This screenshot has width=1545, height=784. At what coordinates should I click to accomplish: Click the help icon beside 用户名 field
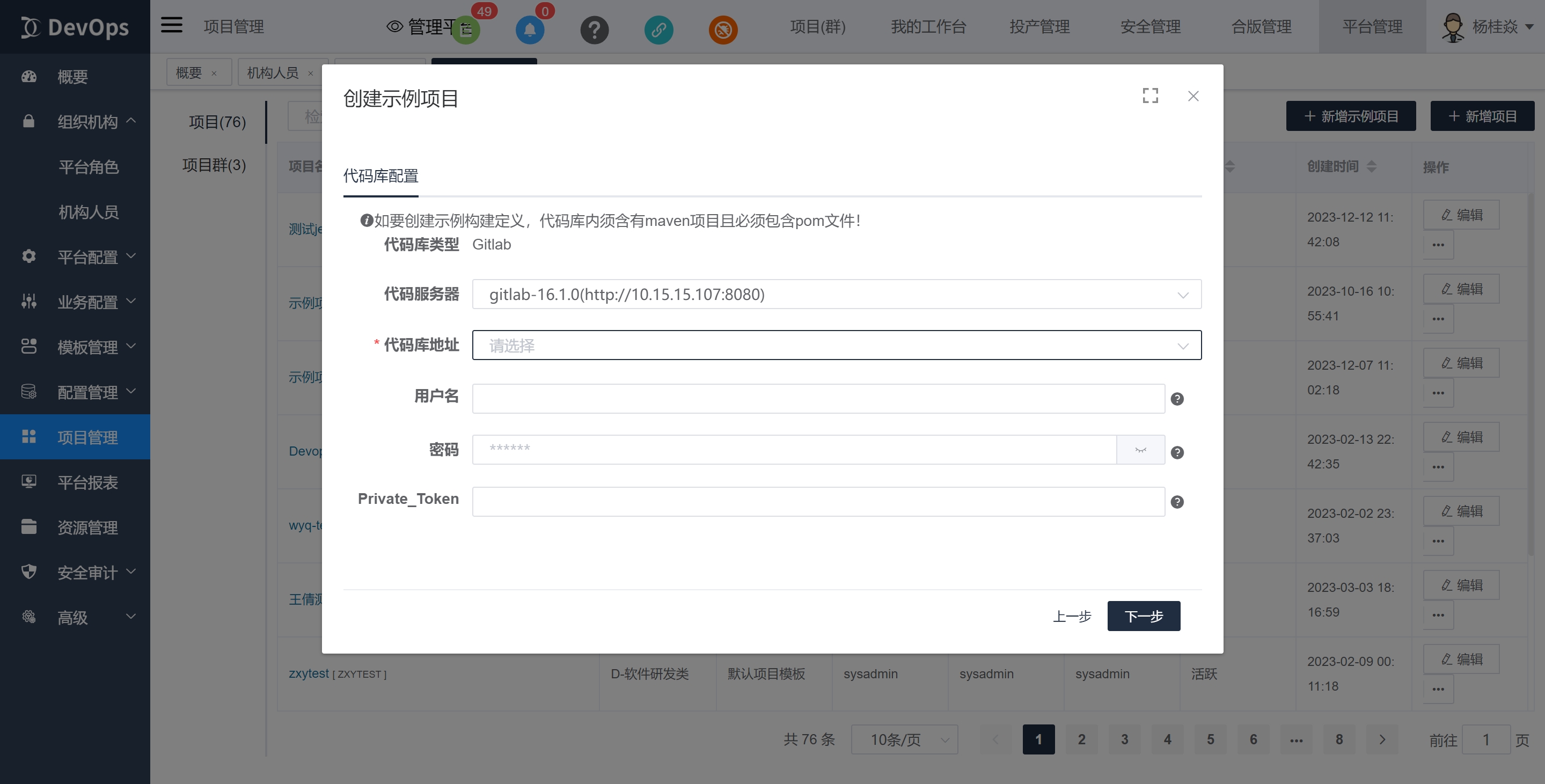1177,399
